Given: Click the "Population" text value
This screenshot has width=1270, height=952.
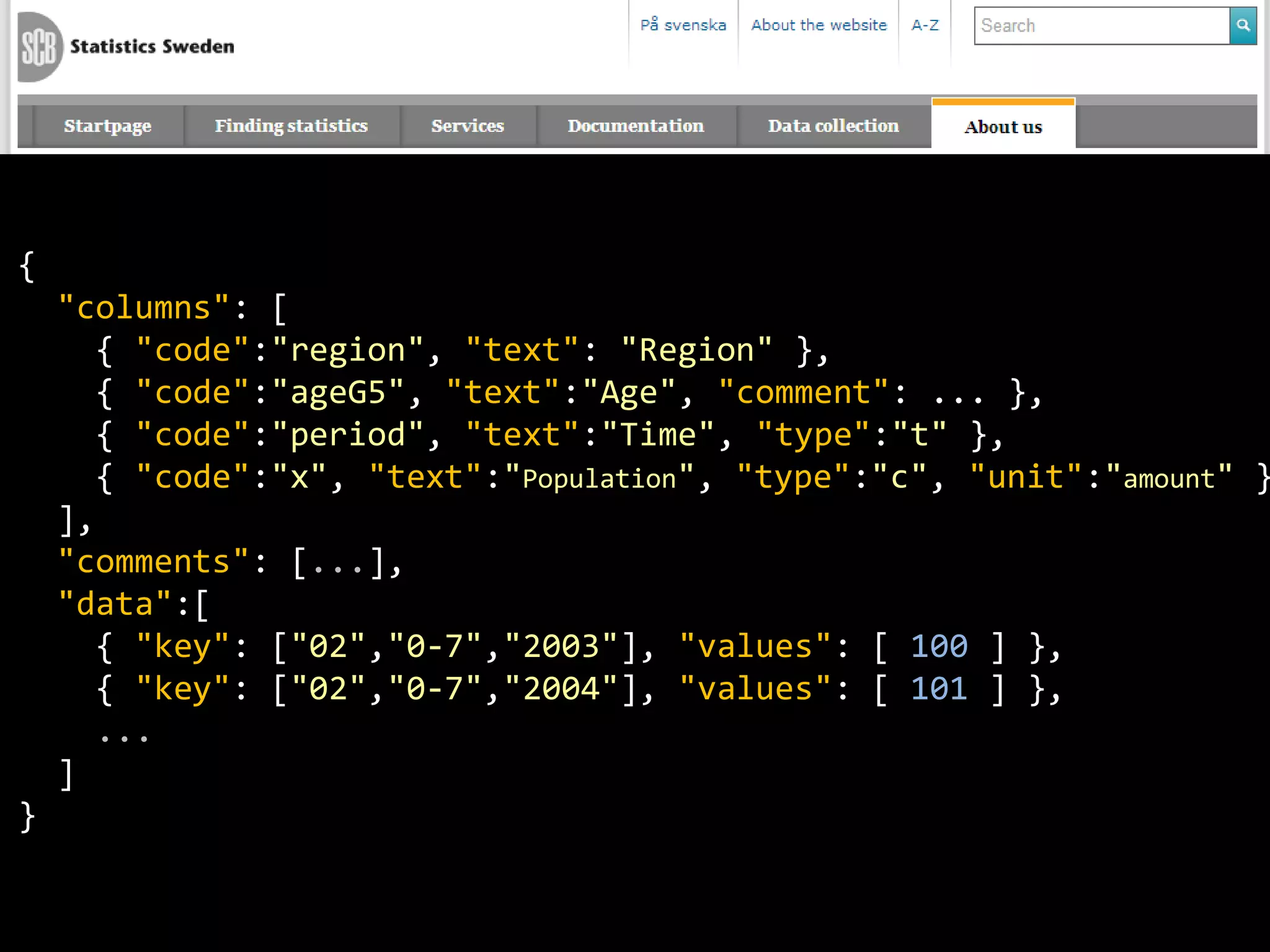Looking at the screenshot, I should (599, 478).
